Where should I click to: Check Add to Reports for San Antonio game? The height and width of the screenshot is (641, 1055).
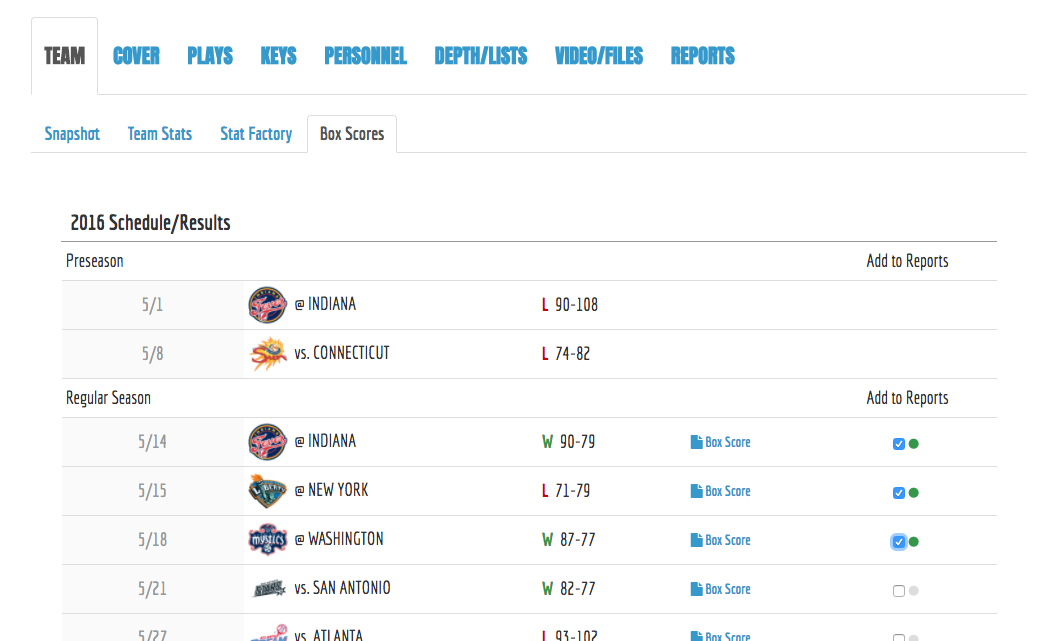point(899,591)
